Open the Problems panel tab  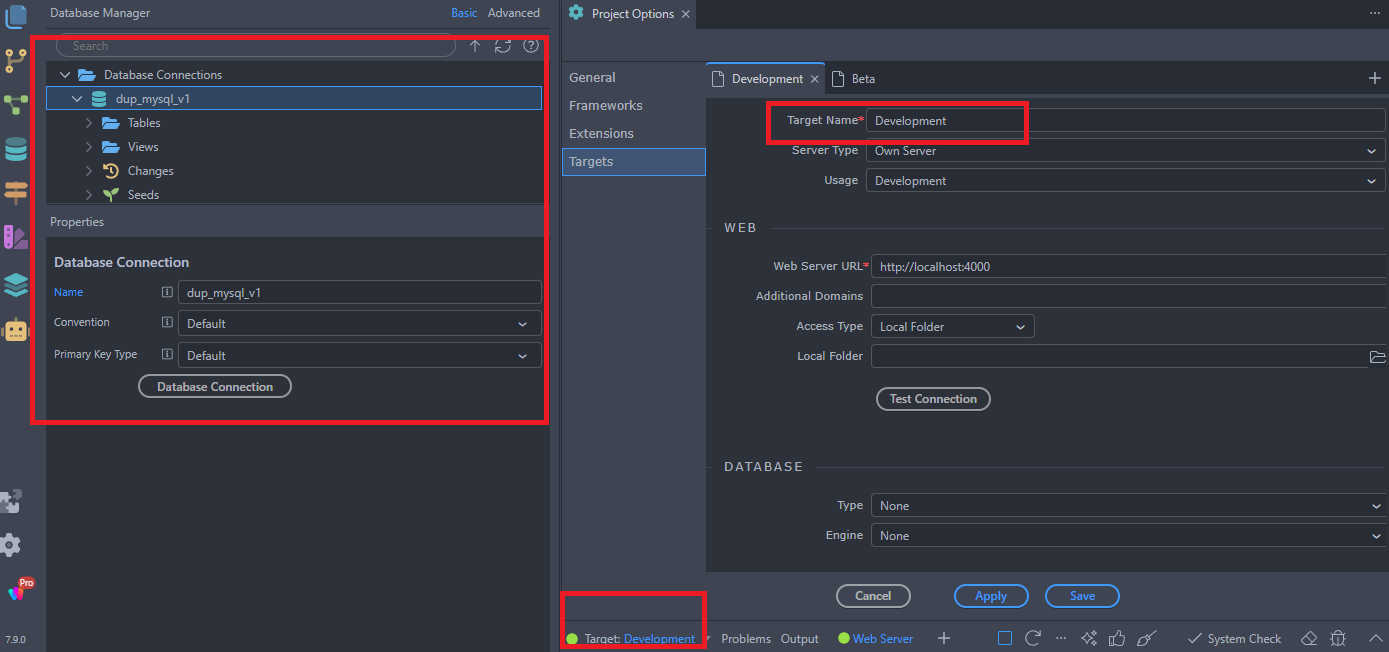click(746, 639)
